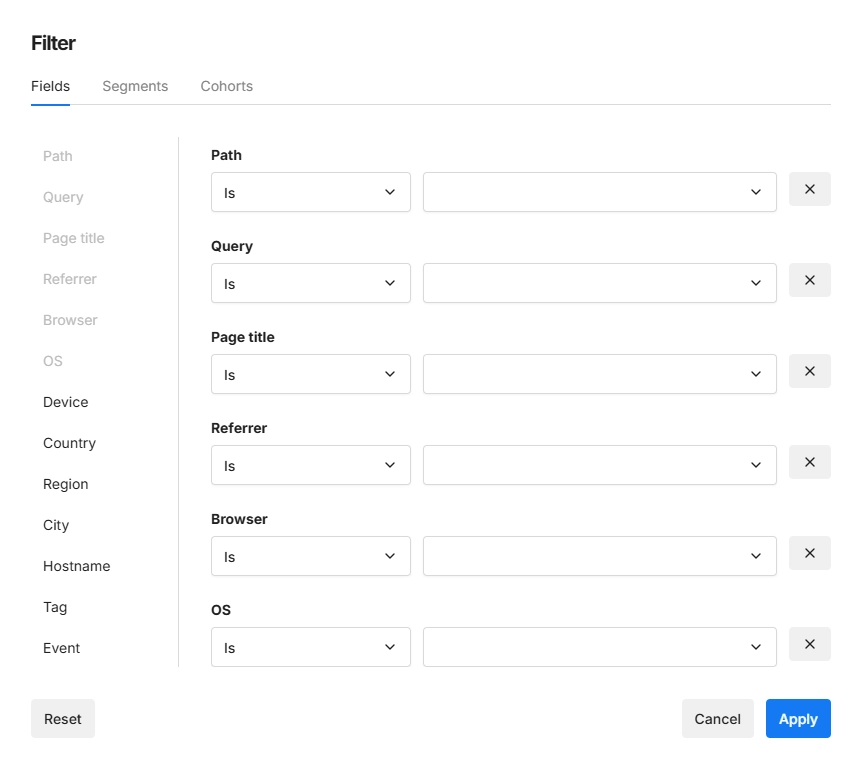The width and height of the screenshot is (862, 766).
Task: Remove the Browser filter row
Action: (809, 553)
